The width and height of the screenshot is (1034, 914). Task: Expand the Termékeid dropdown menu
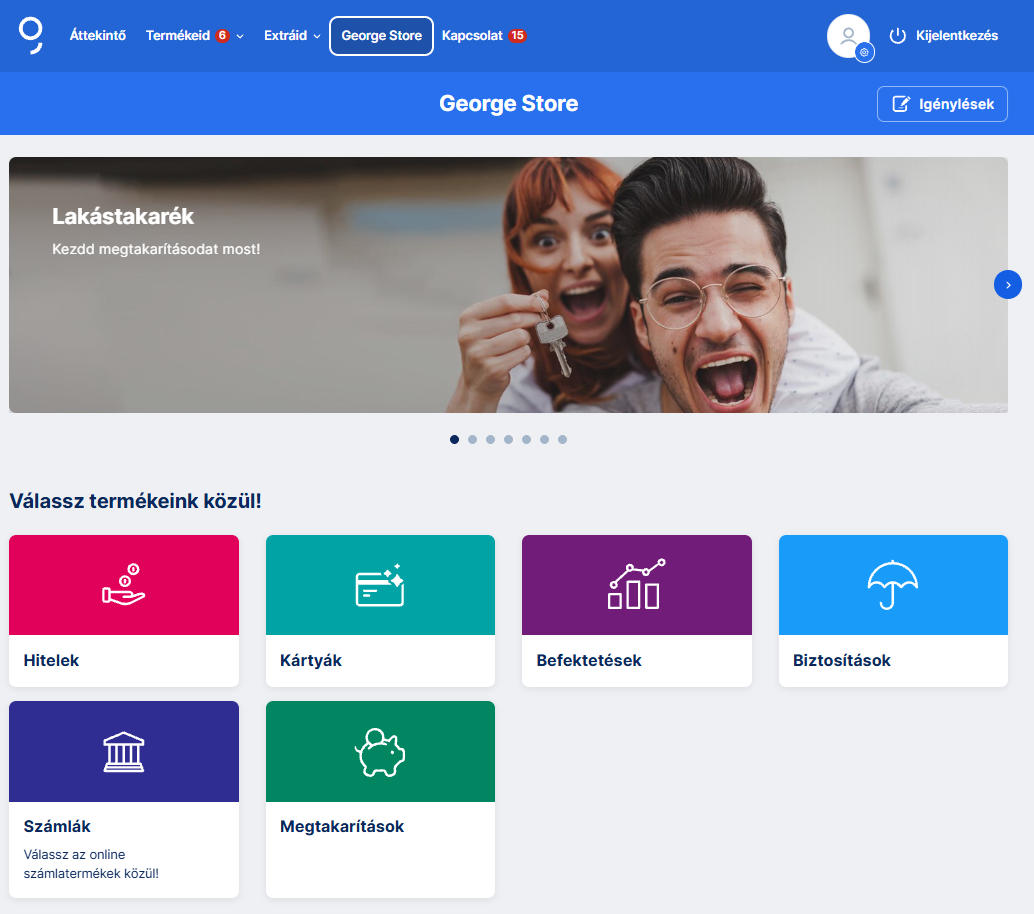pos(194,36)
